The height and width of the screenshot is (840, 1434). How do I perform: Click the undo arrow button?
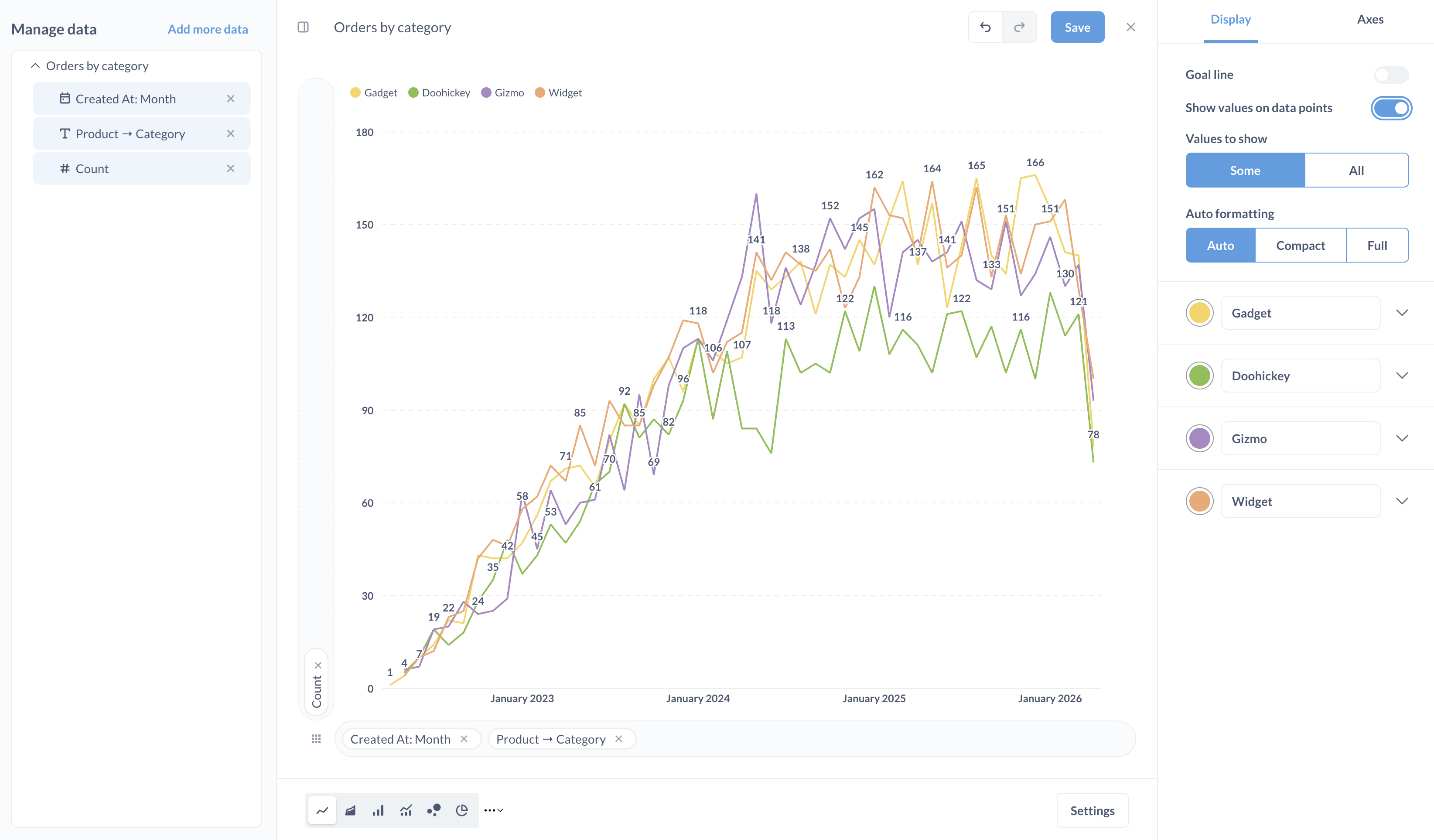pos(986,27)
